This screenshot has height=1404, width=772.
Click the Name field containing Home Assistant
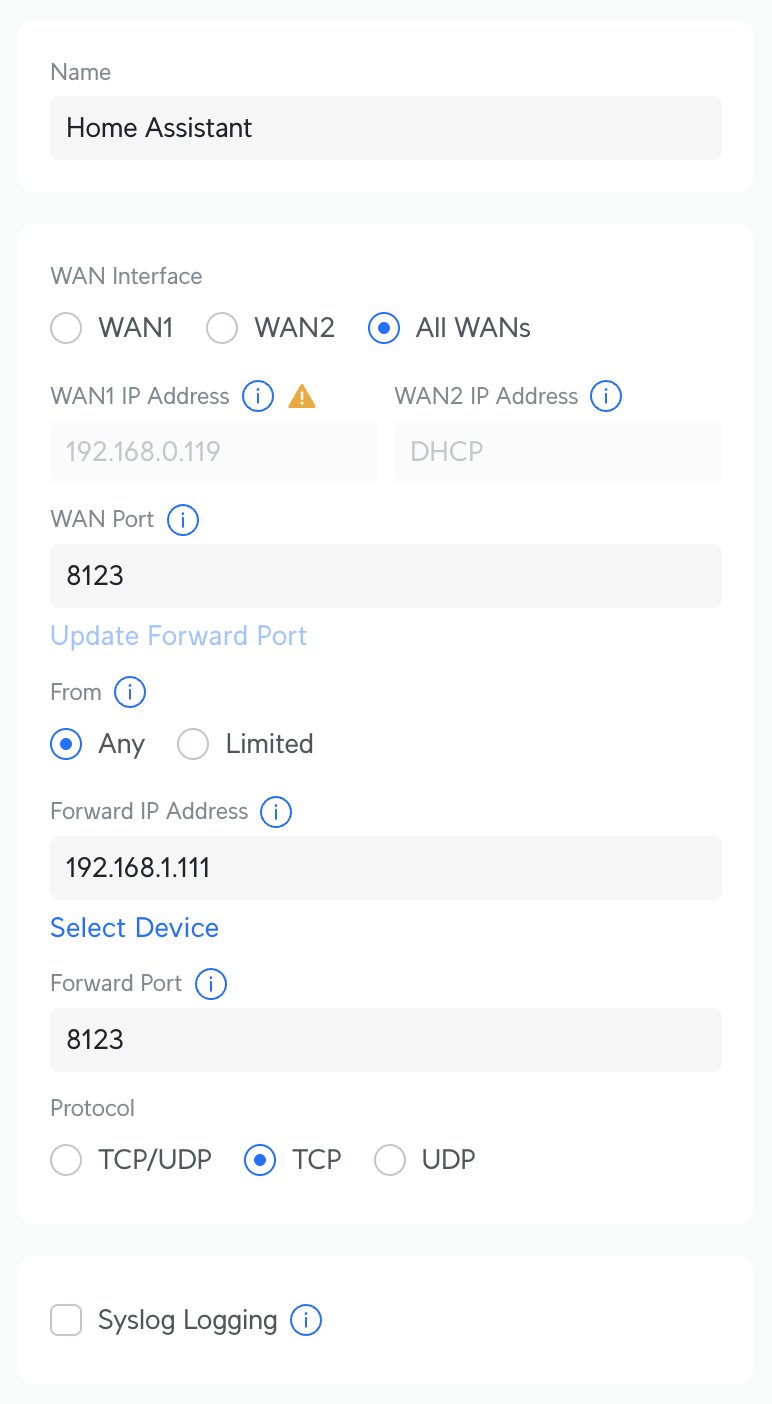coord(386,128)
